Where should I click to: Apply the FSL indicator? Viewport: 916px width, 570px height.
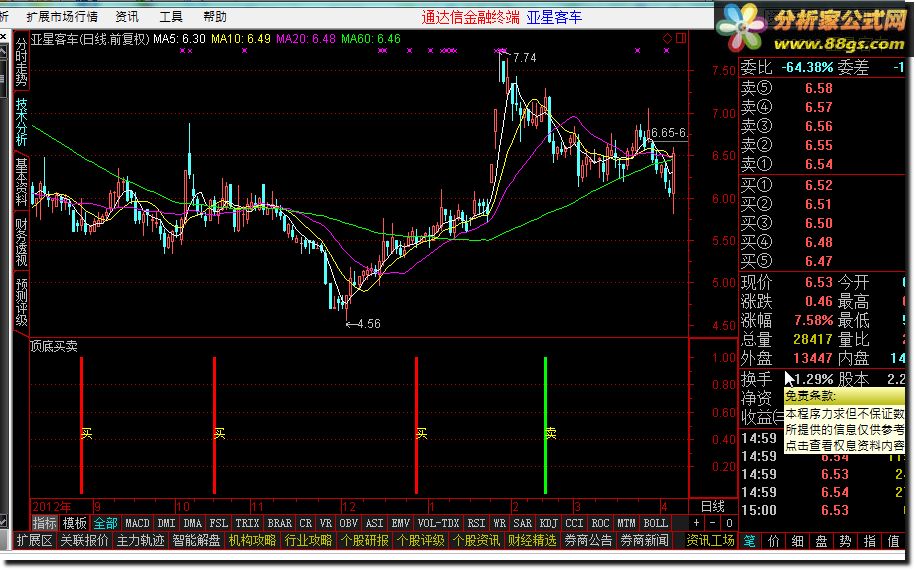point(218,523)
